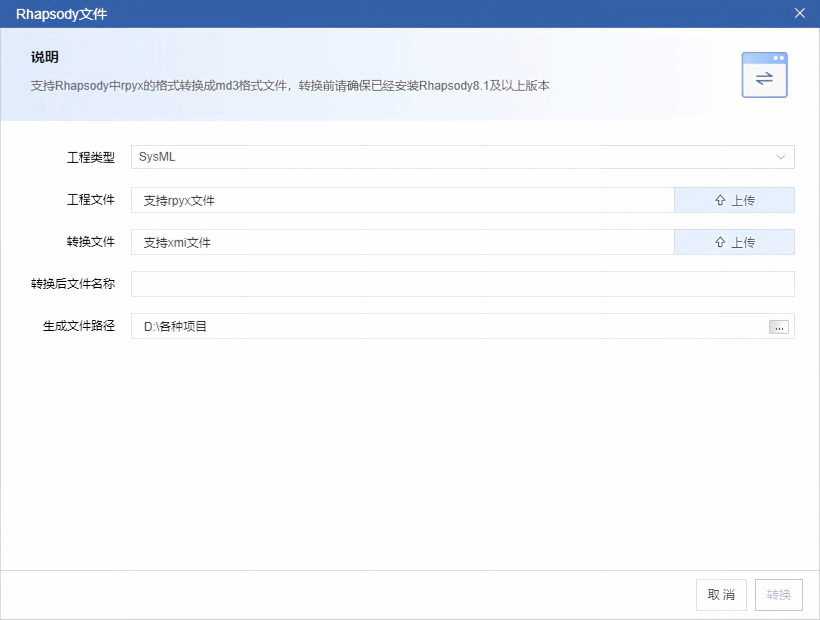Upload a conversion file via 转换文件 上传
Screen dimensions: 820x620
tap(734, 242)
